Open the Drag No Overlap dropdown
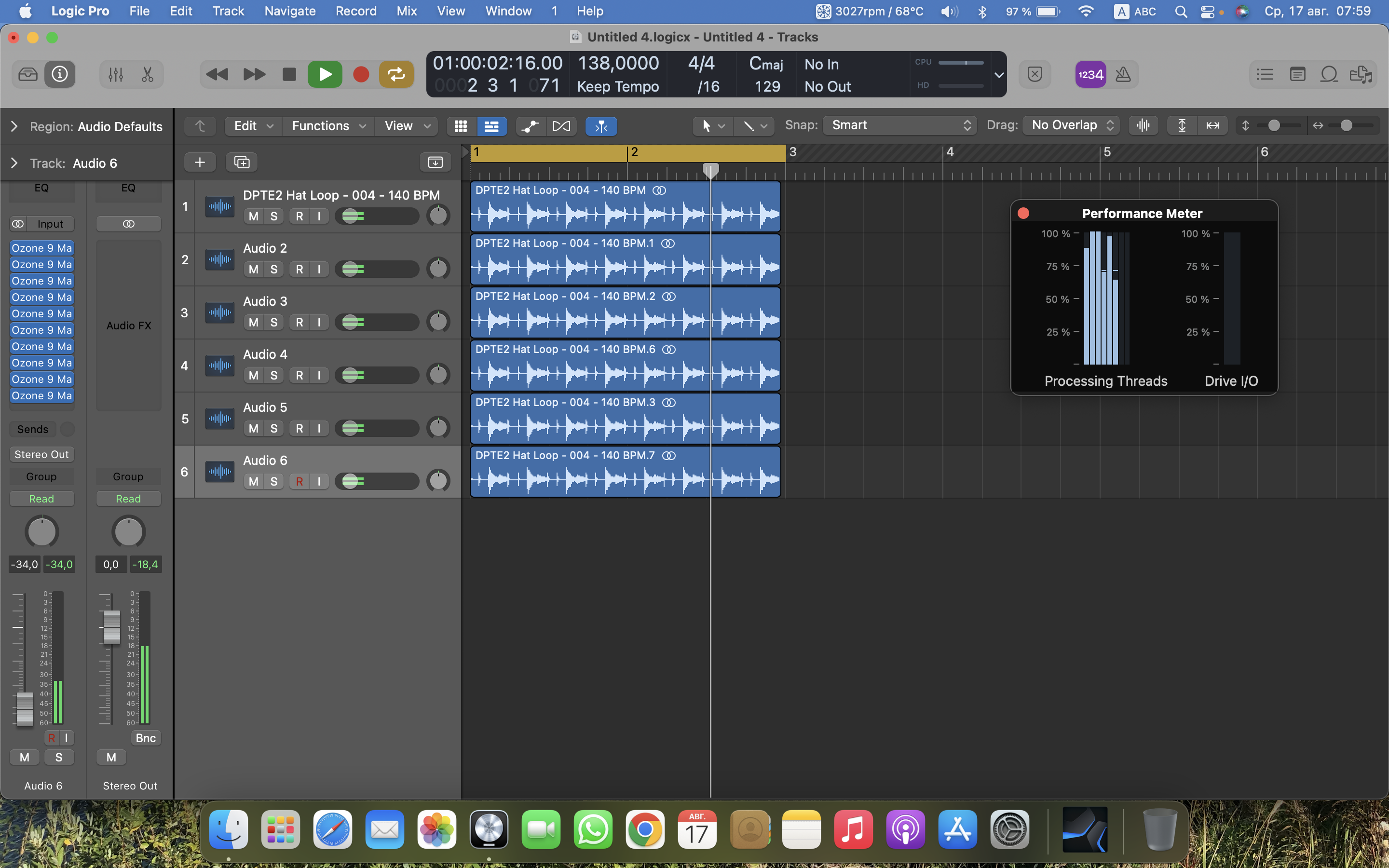This screenshot has width=1389, height=868. pyautogui.click(x=1072, y=125)
